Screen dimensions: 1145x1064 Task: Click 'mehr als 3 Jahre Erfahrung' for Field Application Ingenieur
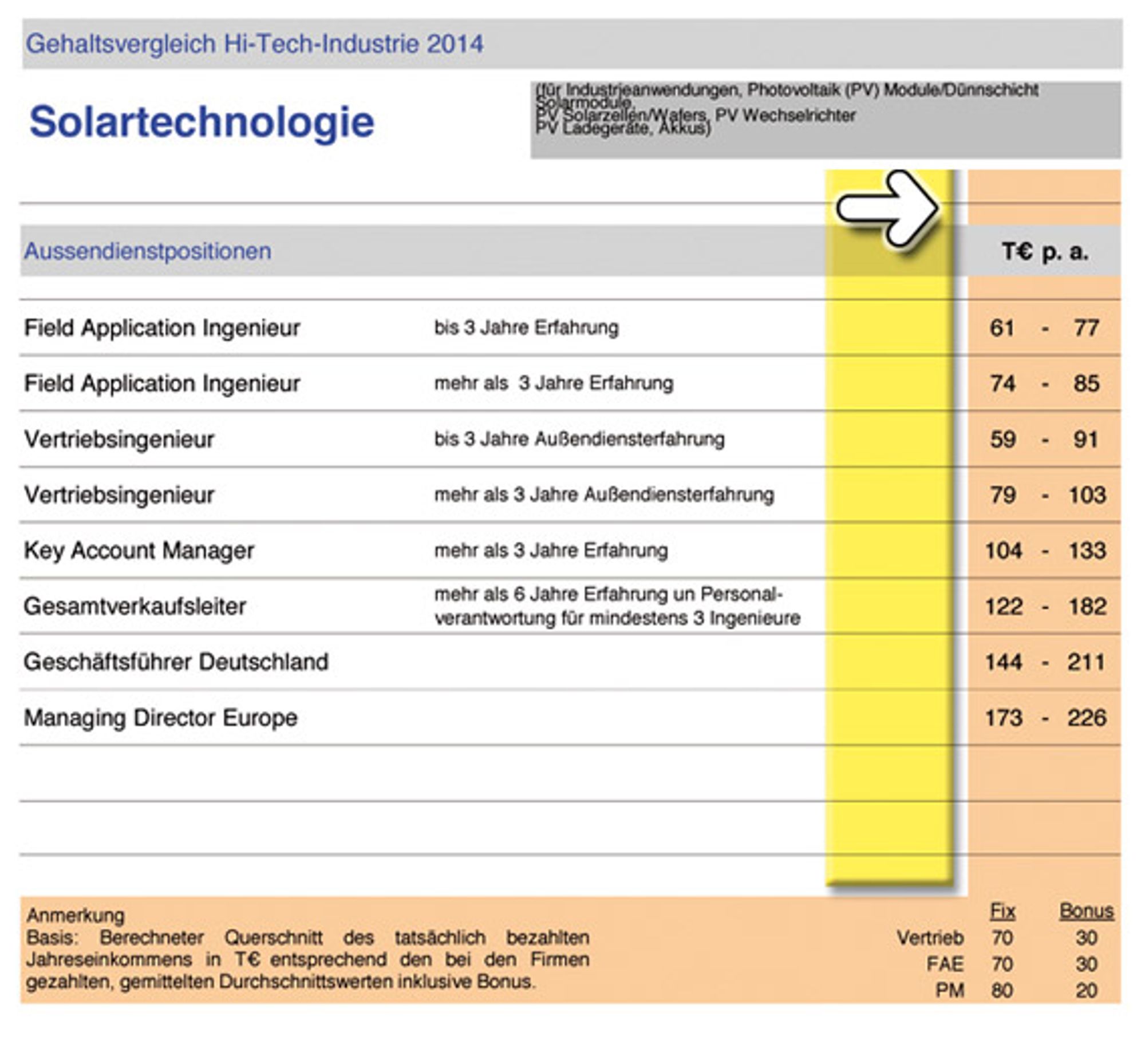pos(554,383)
